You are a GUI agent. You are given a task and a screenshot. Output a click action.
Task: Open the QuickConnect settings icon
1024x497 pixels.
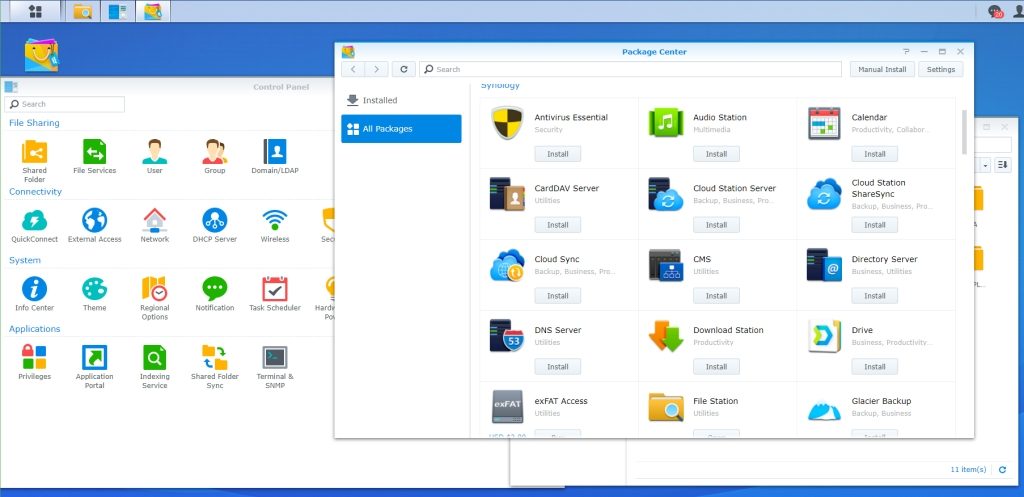pos(34,221)
